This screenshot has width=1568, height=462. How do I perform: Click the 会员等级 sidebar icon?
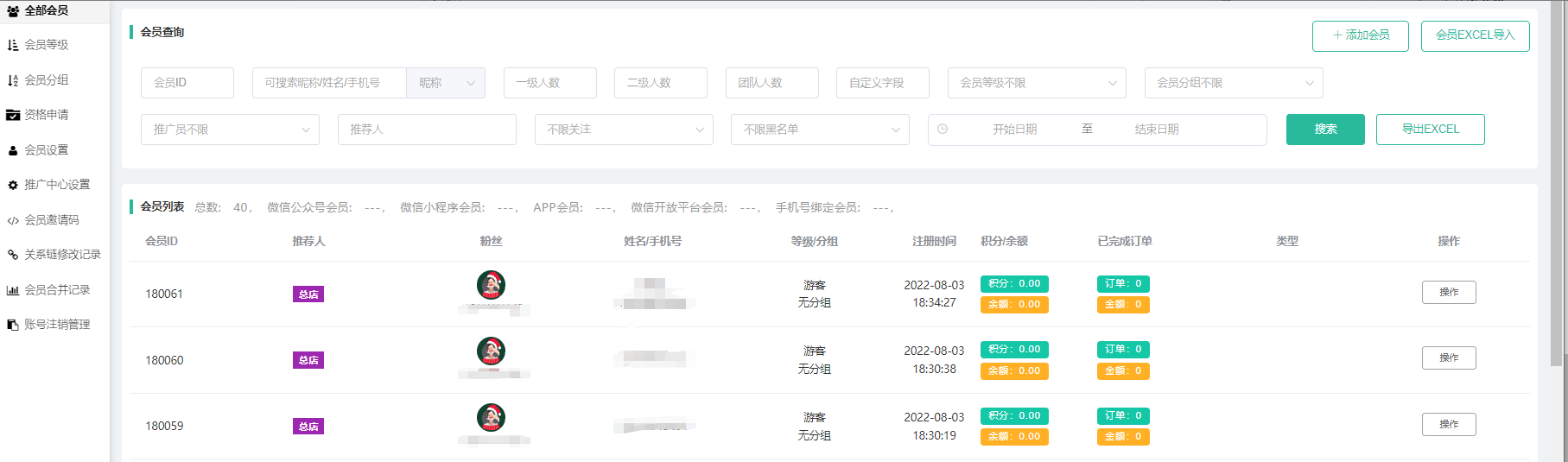click(x=13, y=45)
